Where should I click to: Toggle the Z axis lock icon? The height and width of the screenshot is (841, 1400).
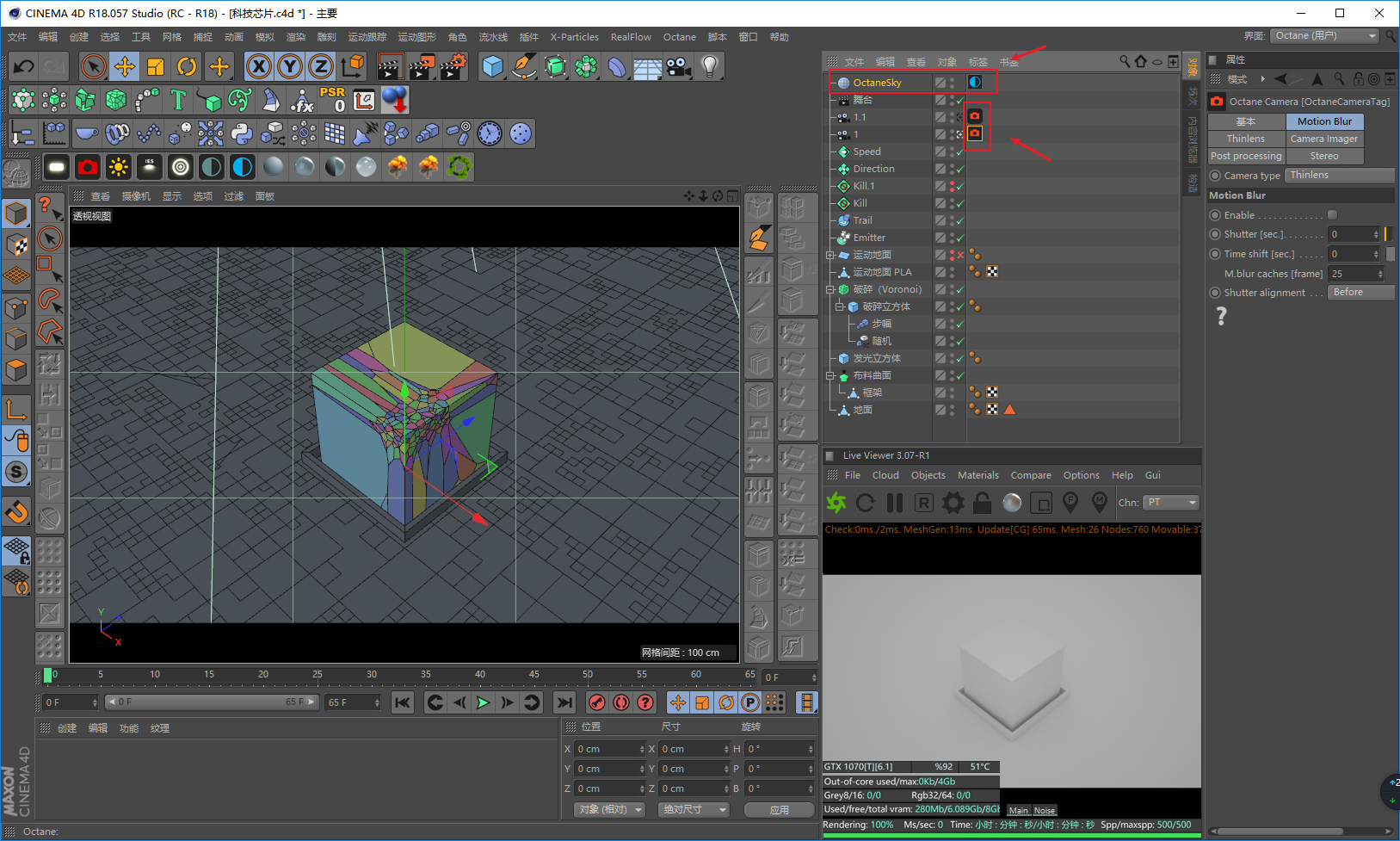point(321,66)
